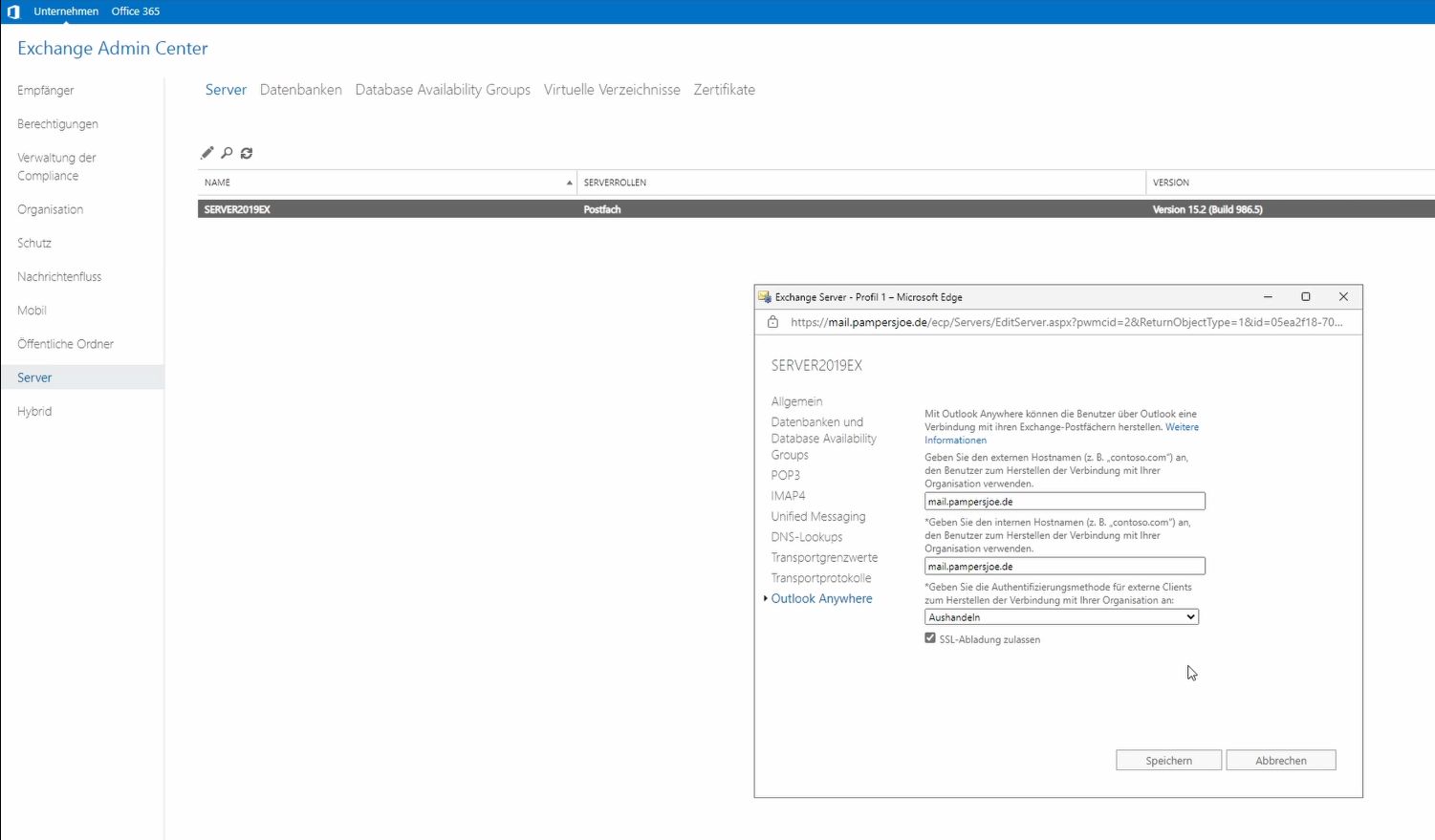1435x840 pixels.
Task: Open Berechtigungen in left navigation
Action: click(x=57, y=124)
